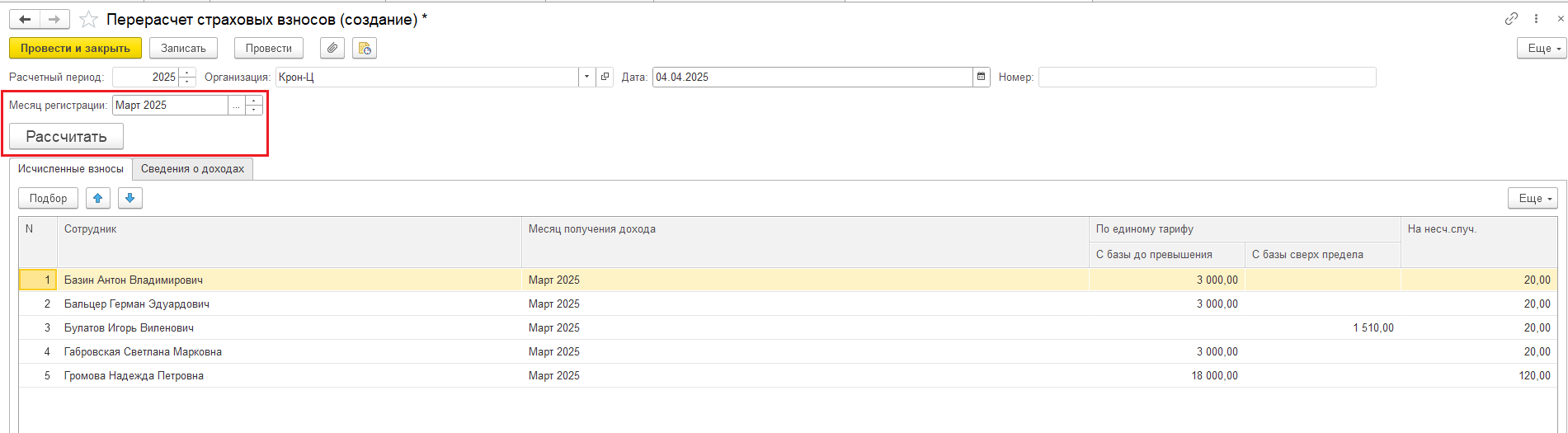Open calendar picker for Дата field
This screenshot has width=1568, height=433.
(x=982, y=77)
